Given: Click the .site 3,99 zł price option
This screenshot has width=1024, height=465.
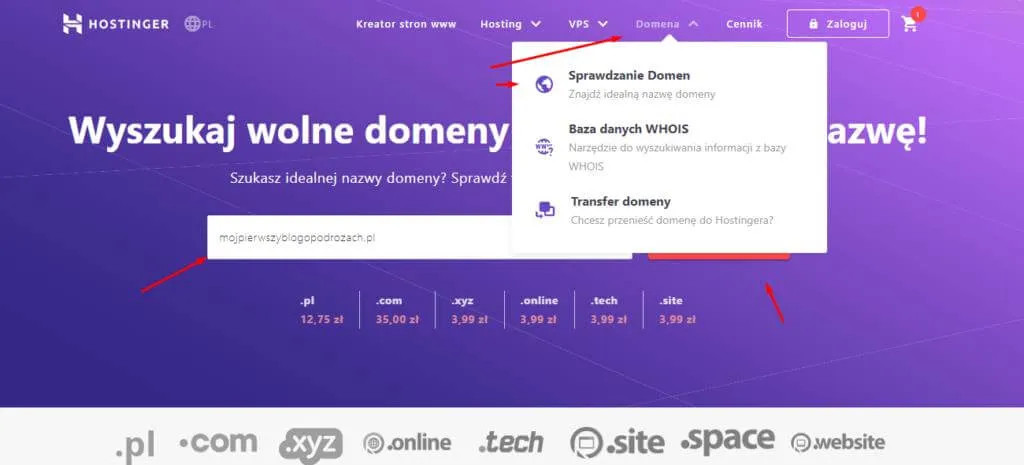Looking at the screenshot, I should (x=677, y=310).
